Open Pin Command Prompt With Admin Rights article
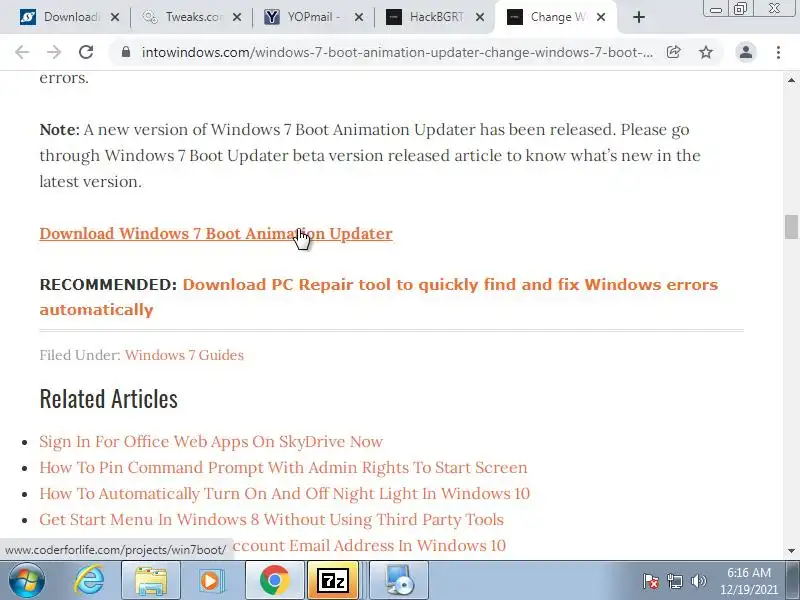Viewport: 800px width, 600px height. click(x=283, y=468)
